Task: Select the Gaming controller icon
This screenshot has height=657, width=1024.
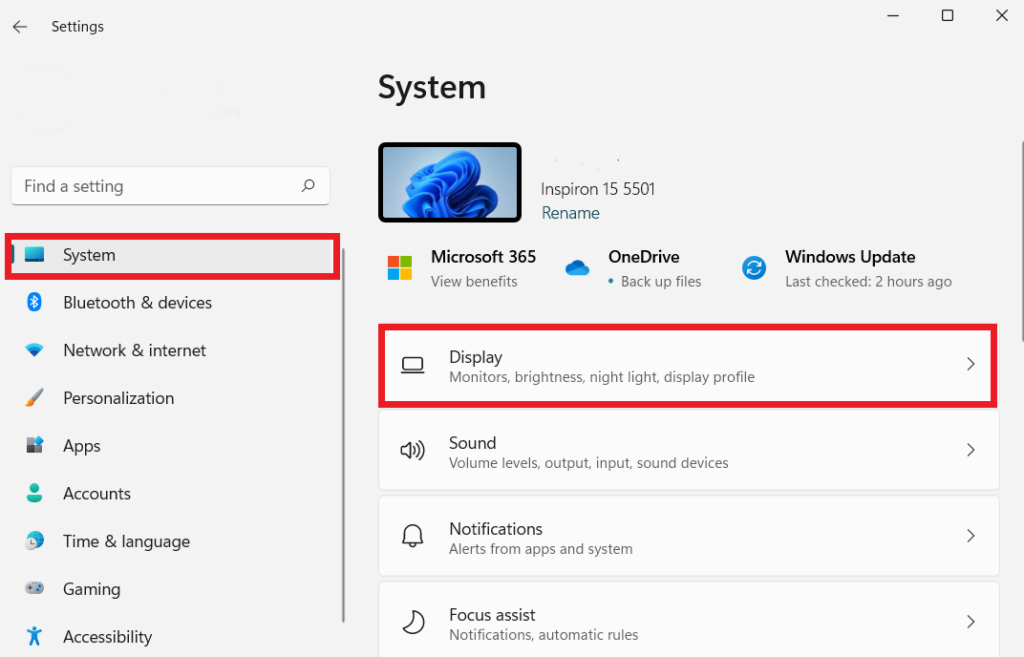Action: coord(35,589)
